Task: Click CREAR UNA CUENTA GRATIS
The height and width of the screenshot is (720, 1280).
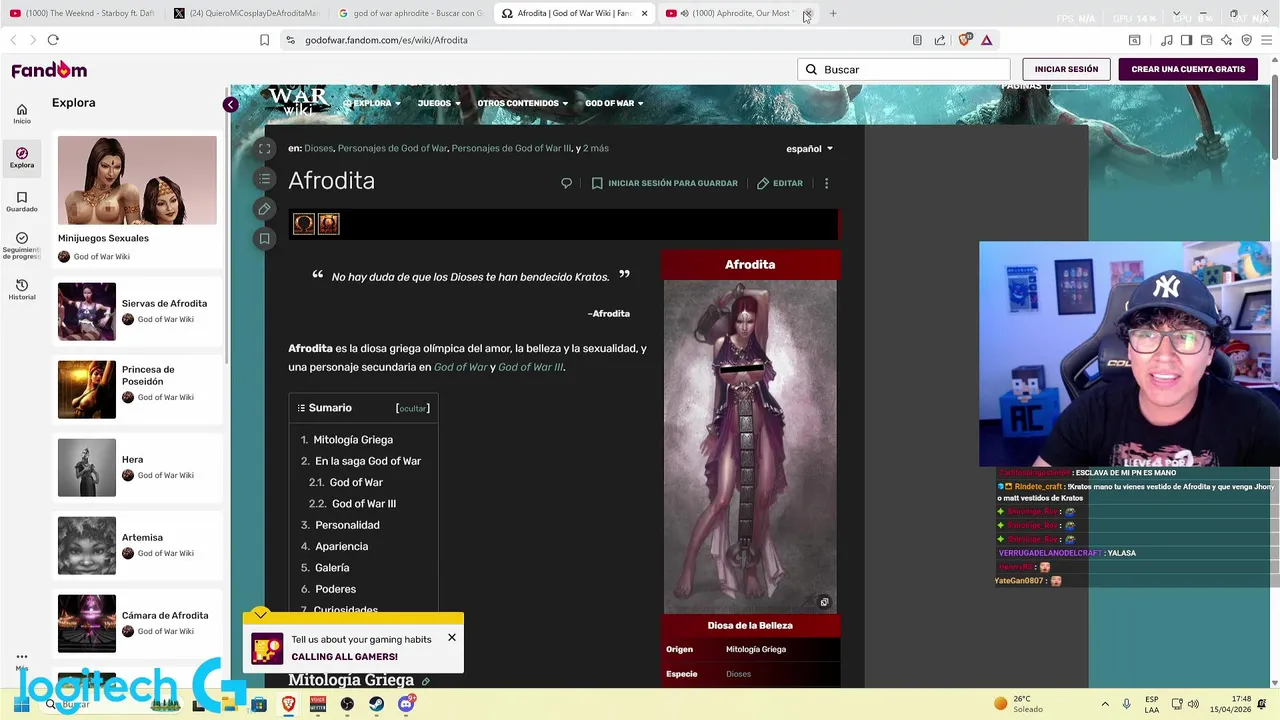Action: click(1188, 69)
